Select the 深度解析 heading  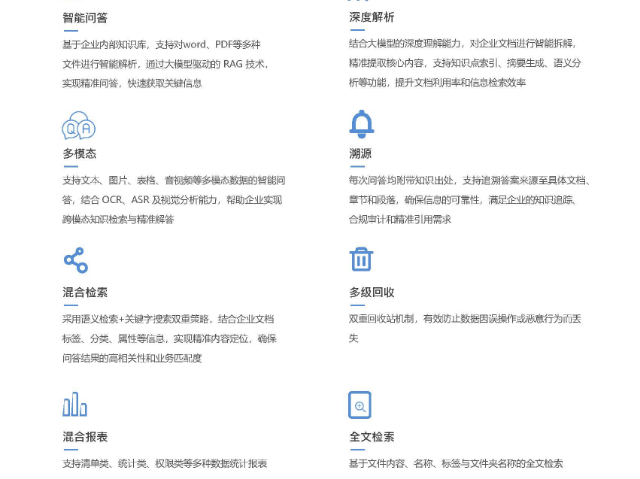(372, 17)
